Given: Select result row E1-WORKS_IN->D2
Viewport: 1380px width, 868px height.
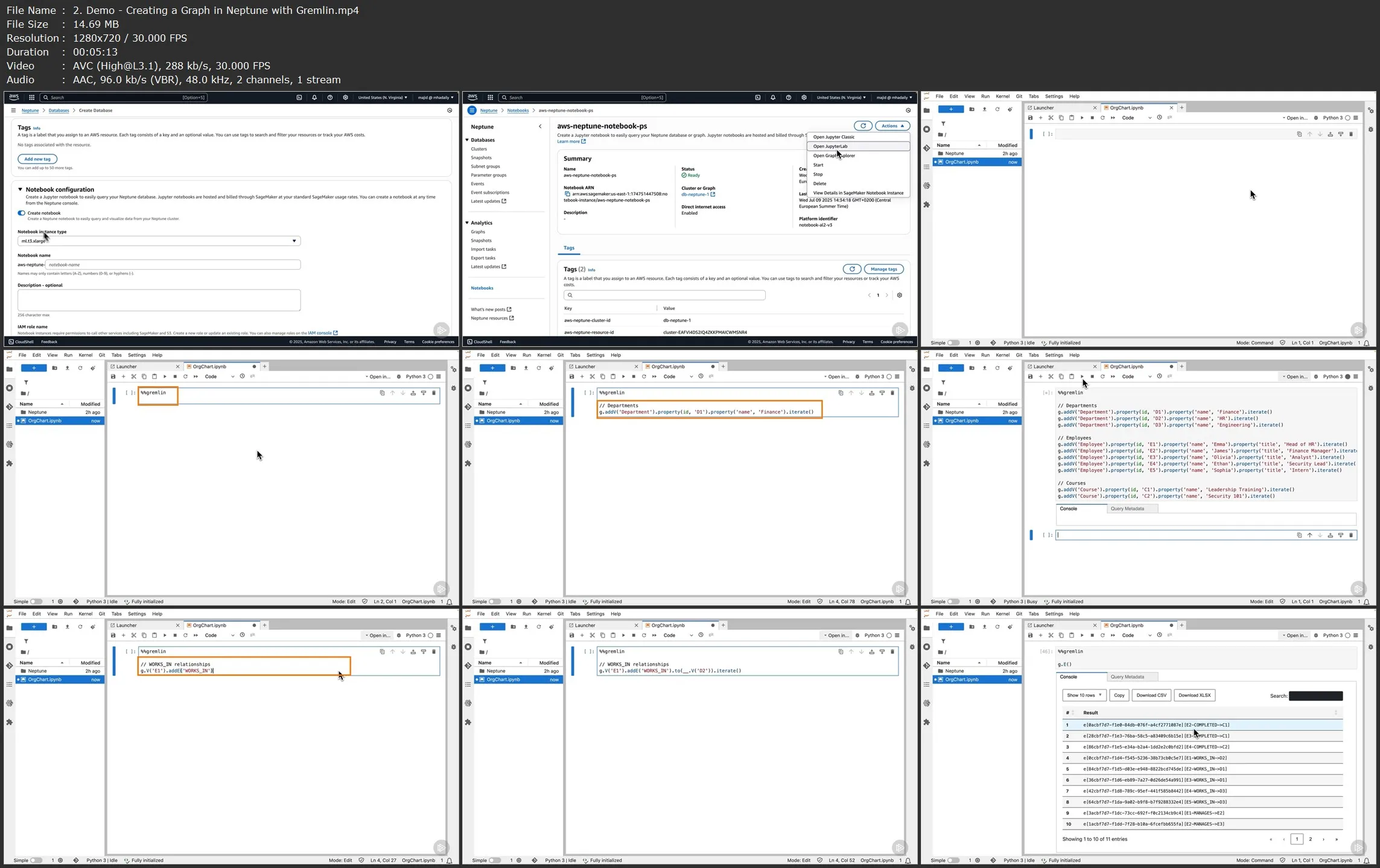Looking at the screenshot, I should 1202,758.
